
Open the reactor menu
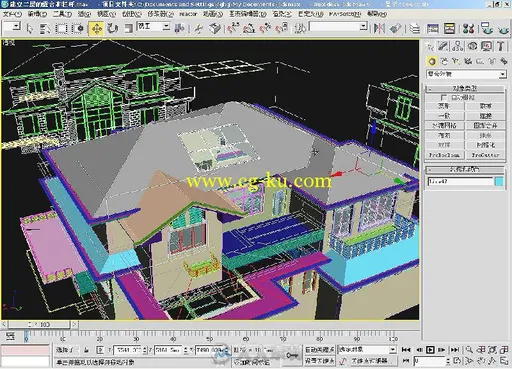coord(188,14)
